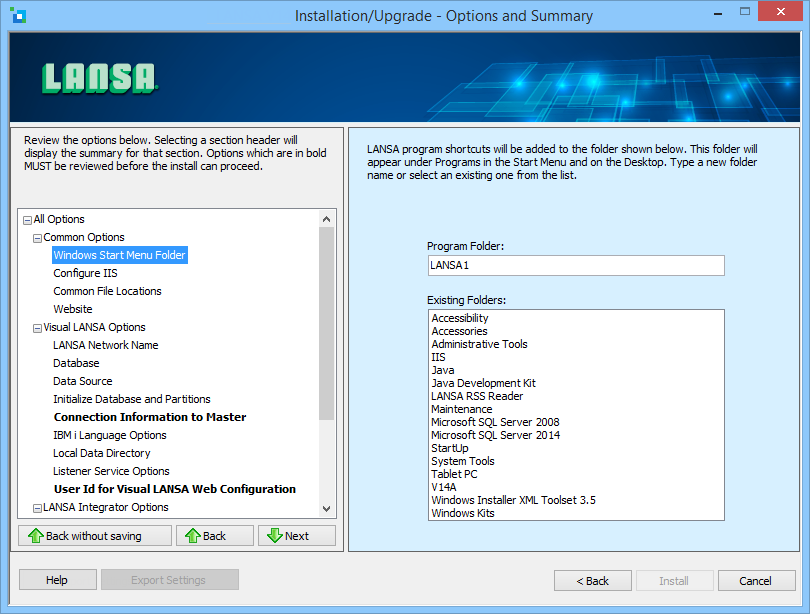Open the Help button
810x614 pixels.
(x=57, y=580)
